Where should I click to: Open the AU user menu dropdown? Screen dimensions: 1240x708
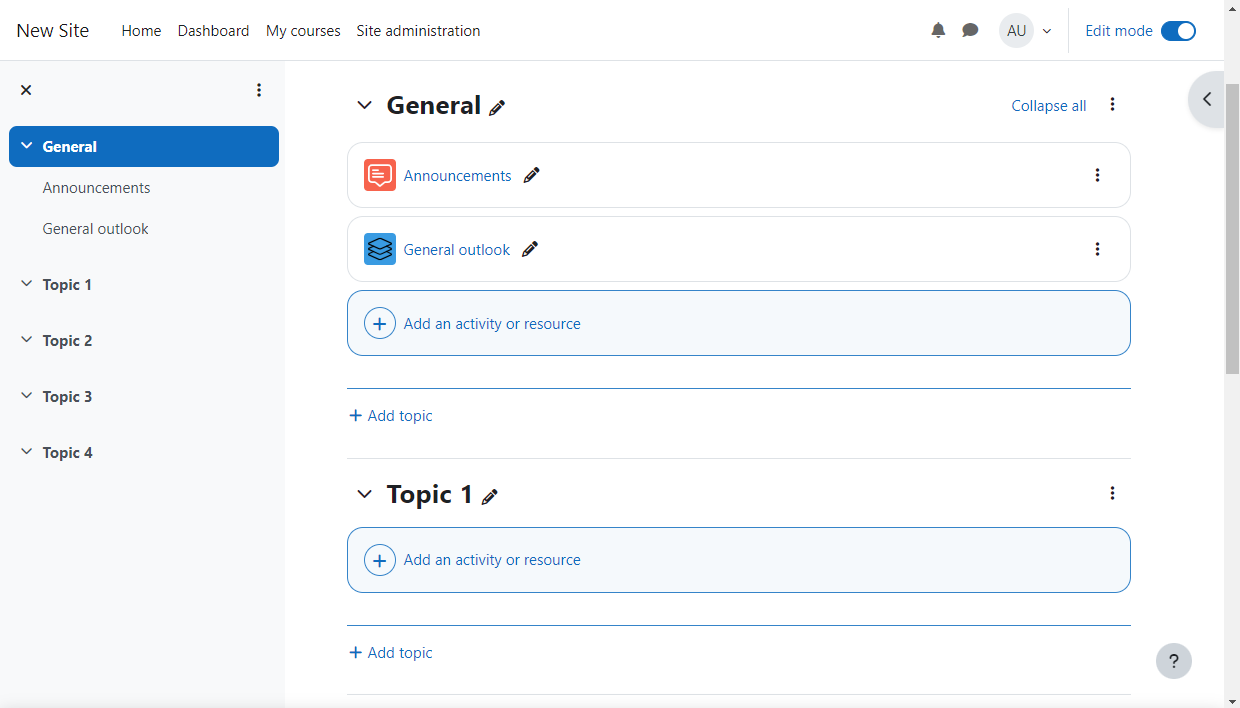point(1026,31)
